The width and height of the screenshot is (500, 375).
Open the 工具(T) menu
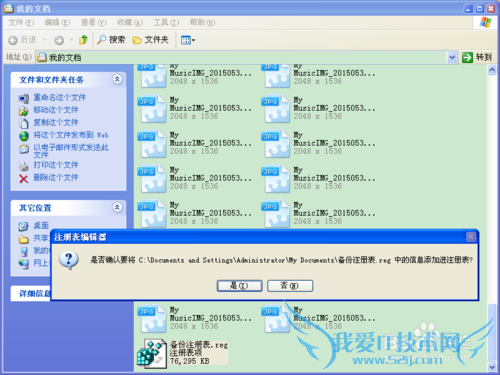coord(166,23)
